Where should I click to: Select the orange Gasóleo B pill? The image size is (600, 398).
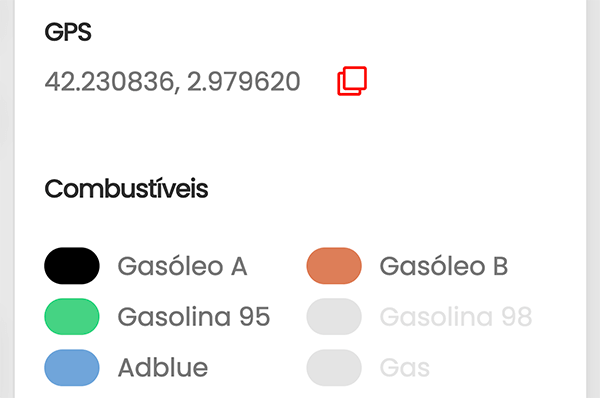pyautogui.click(x=334, y=266)
